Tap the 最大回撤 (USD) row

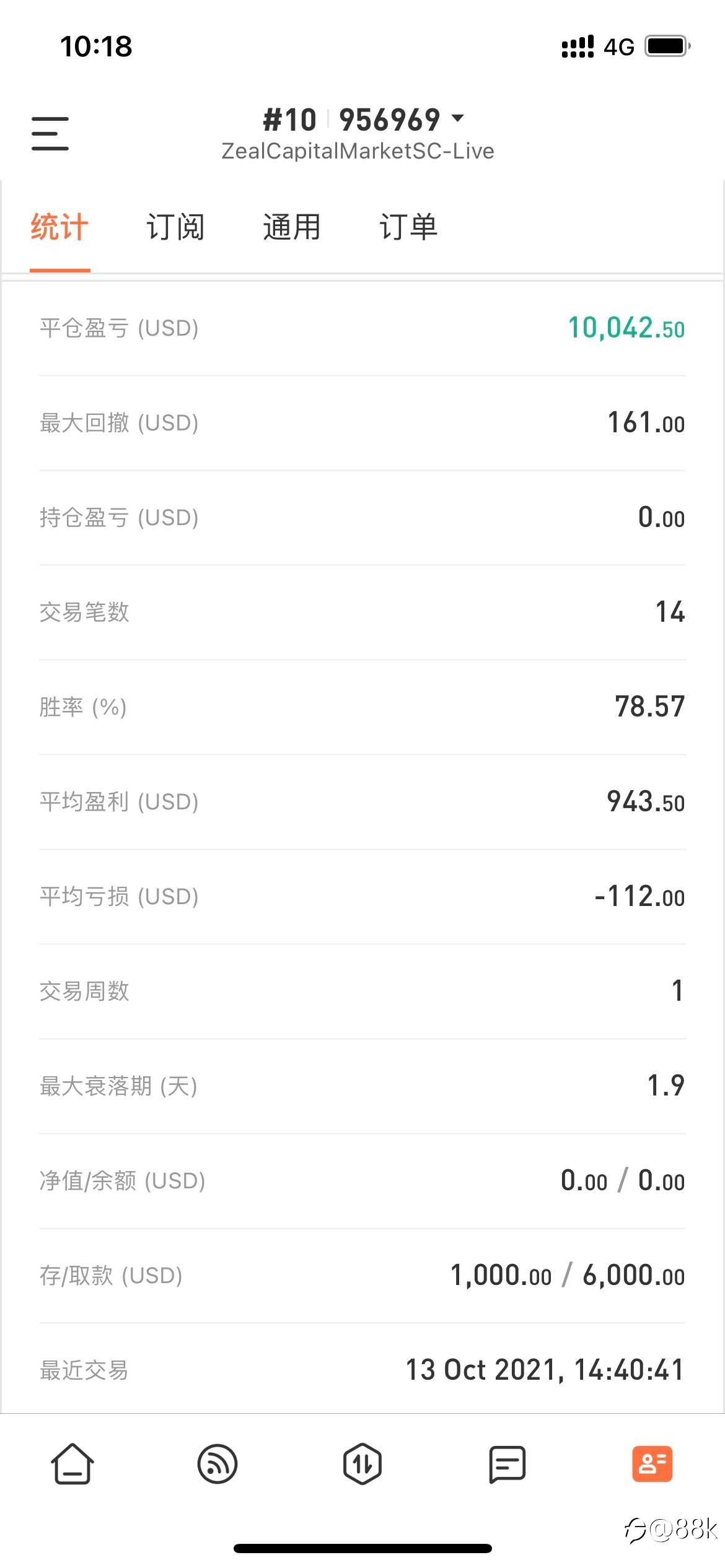tap(362, 423)
